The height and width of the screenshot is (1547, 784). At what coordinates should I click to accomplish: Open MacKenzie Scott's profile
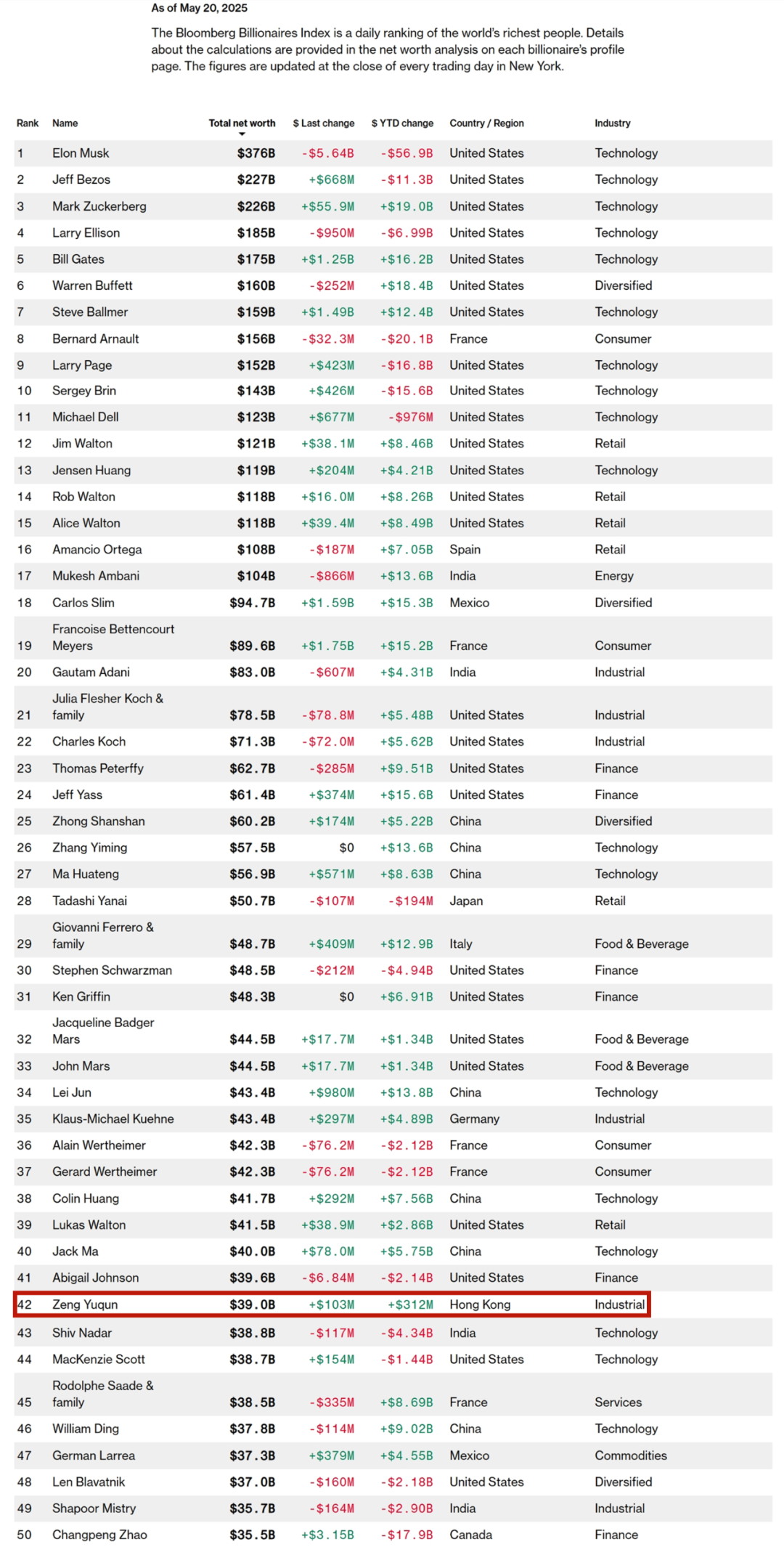pyautogui.click(x=99, y=1359)
